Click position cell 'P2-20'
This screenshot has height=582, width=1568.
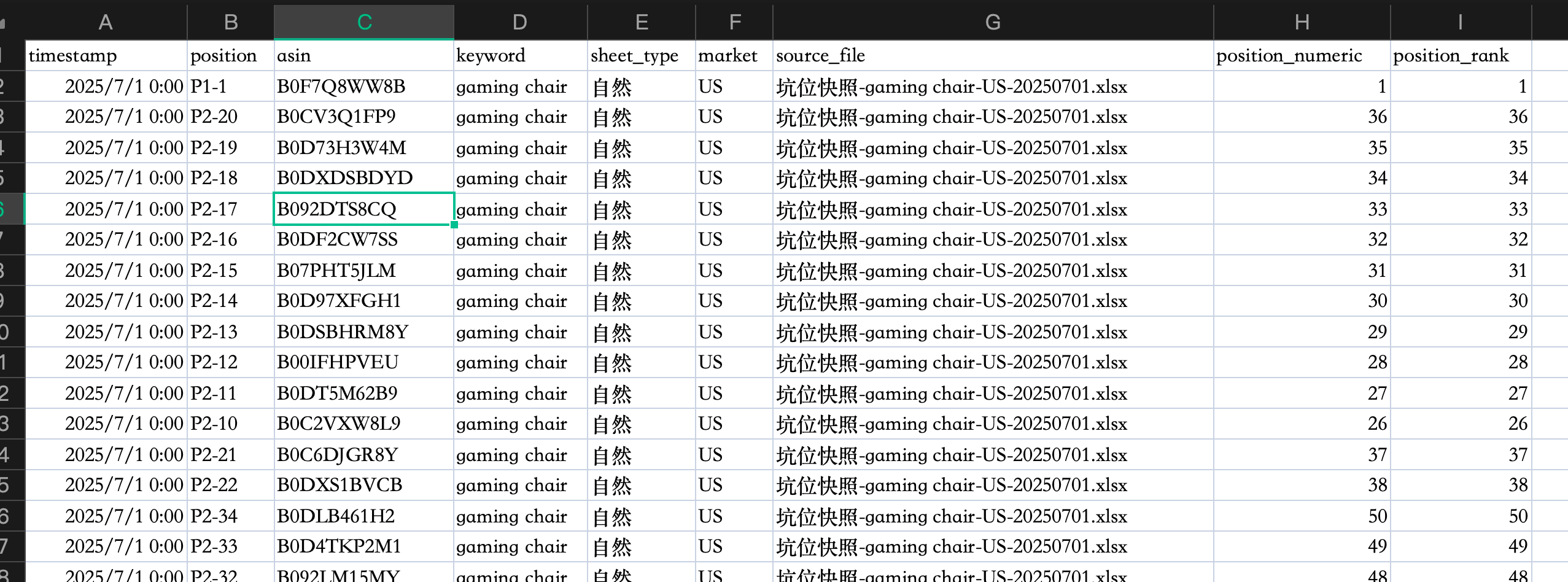[230, 117]
